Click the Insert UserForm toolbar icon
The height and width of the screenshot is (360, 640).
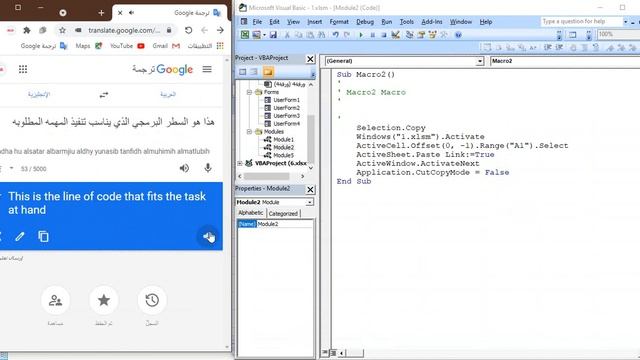coord(256,35)
